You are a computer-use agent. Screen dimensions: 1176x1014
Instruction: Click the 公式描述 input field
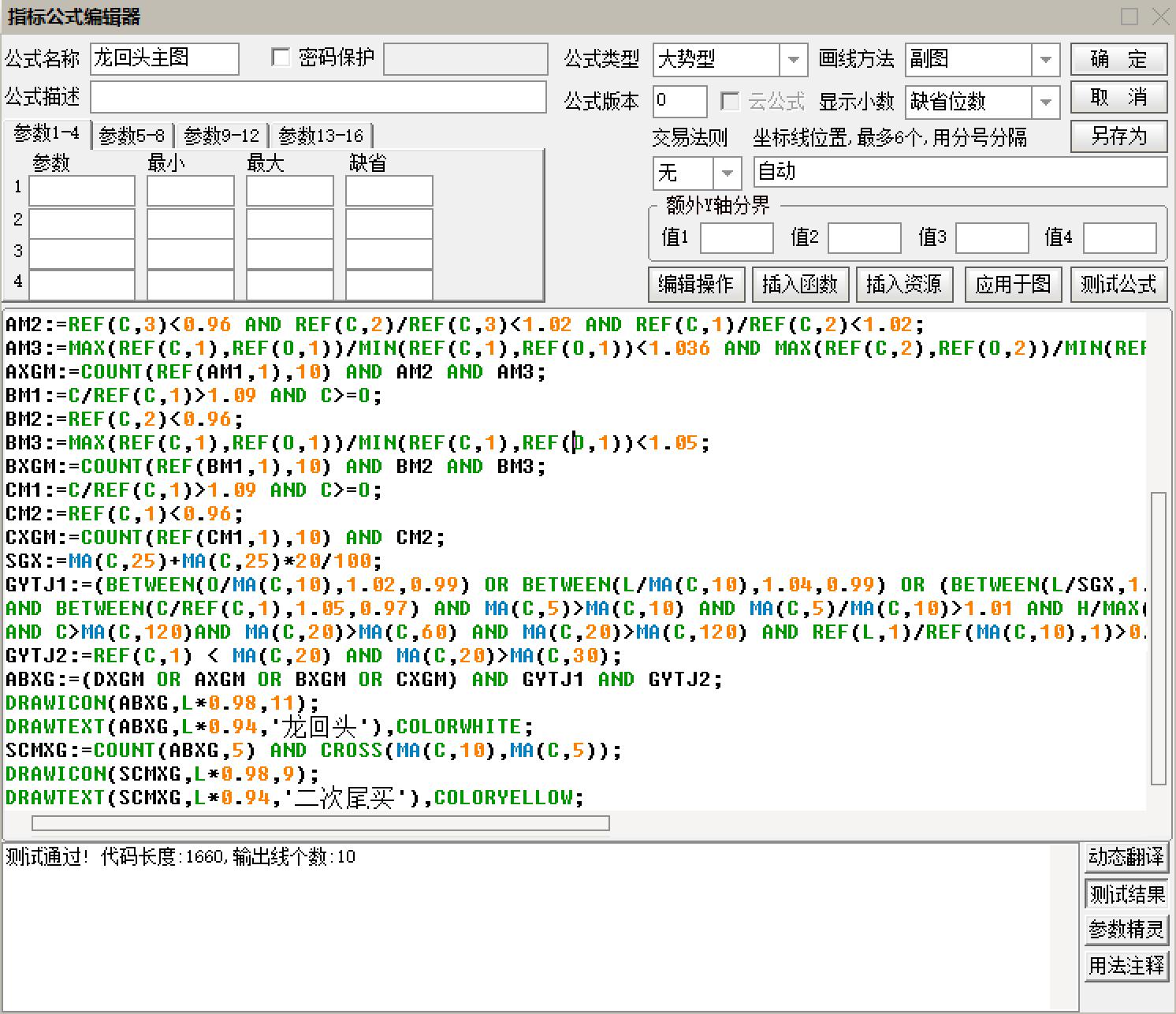[318, 97]
